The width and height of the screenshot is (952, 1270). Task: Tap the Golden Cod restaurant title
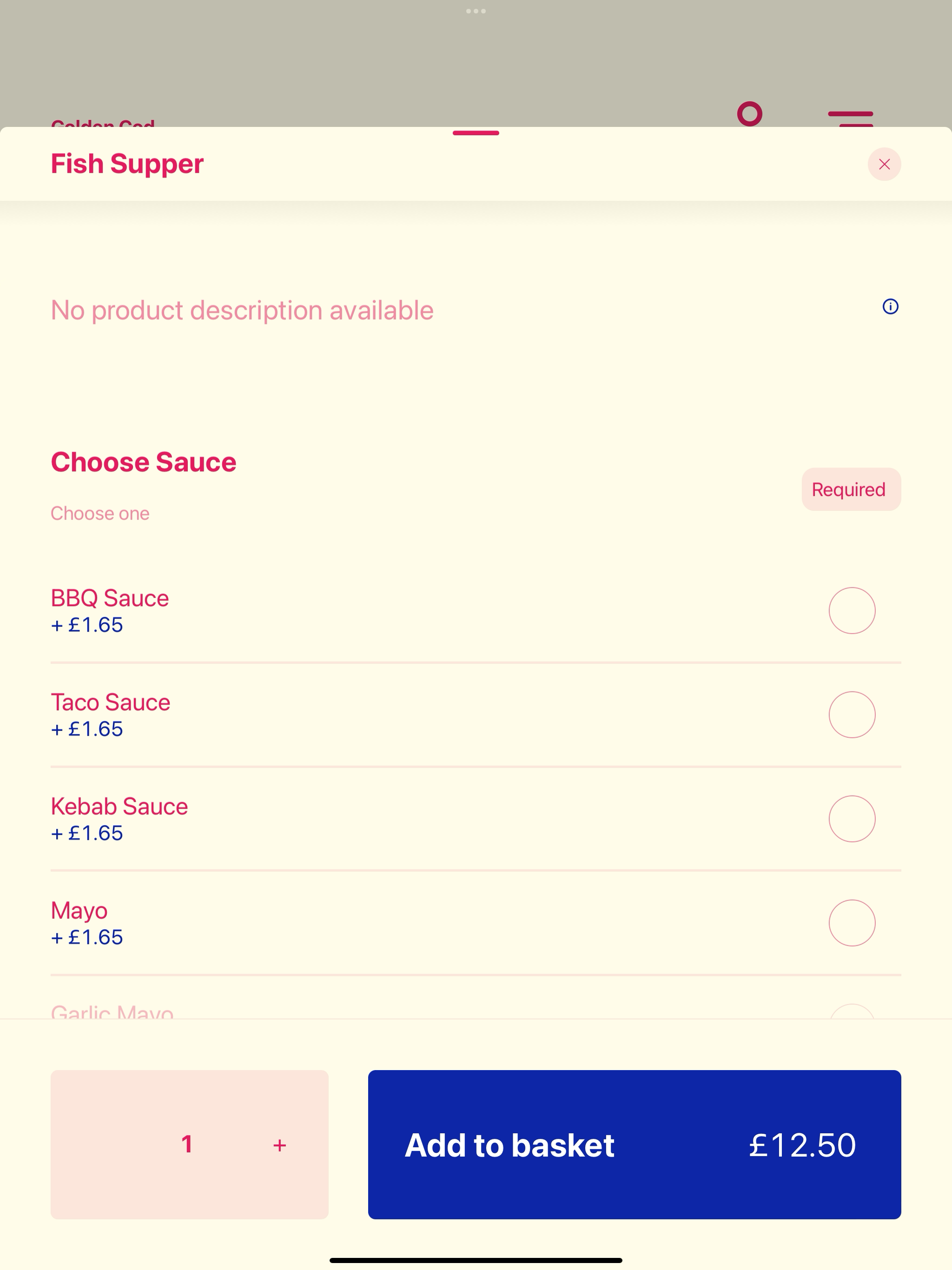[103, 123]
